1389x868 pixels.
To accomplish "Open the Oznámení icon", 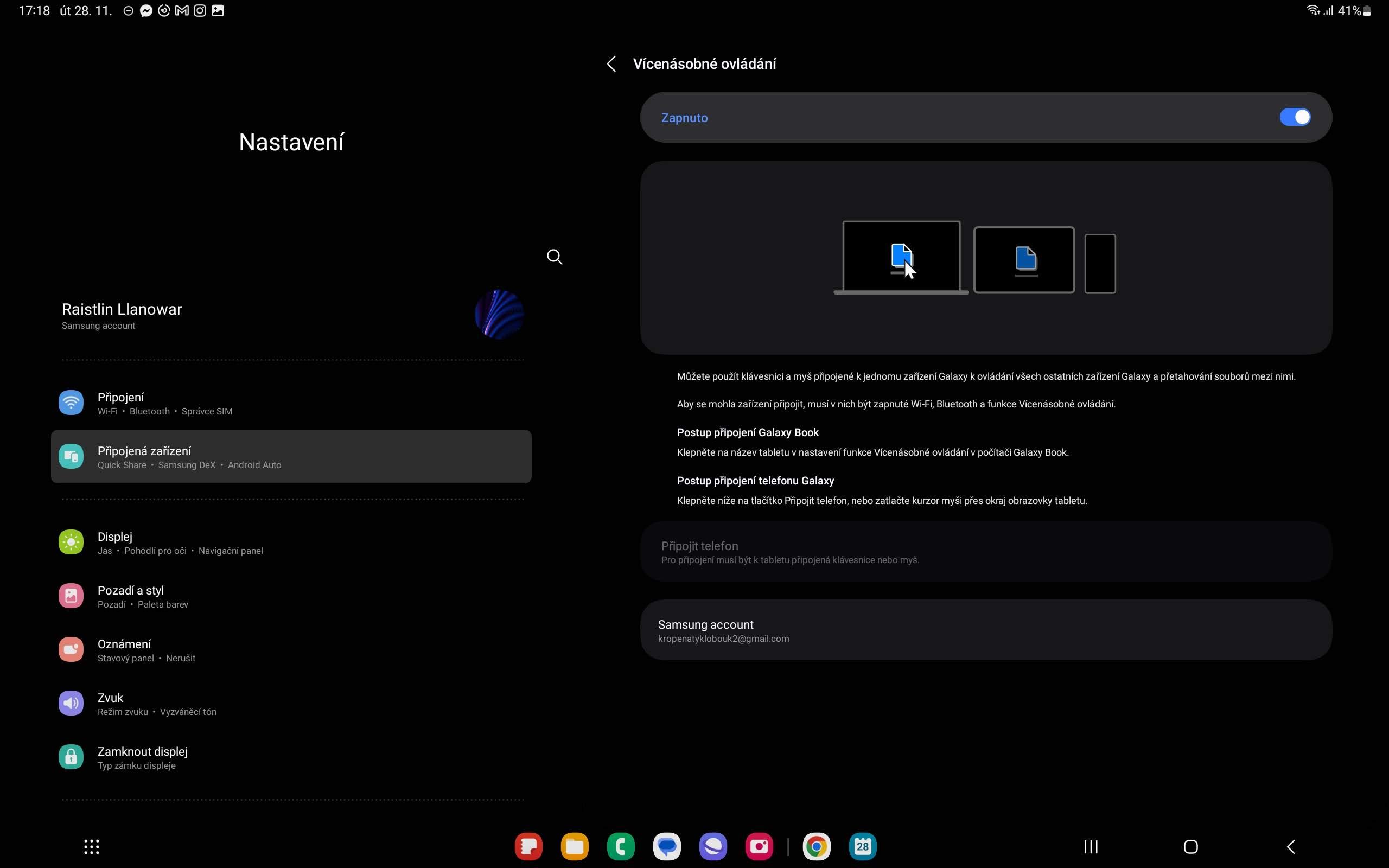I will 71,649.
